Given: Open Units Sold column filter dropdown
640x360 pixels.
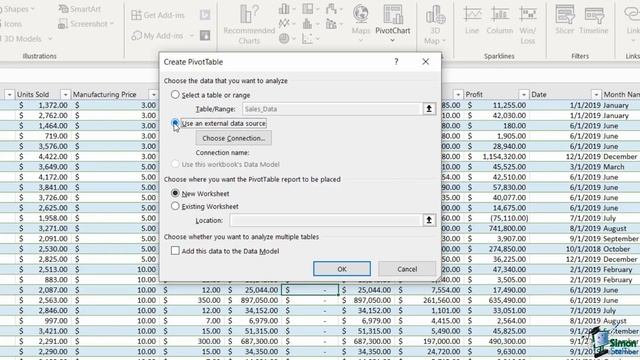Looking at the screenshot, I should point(65,95).
